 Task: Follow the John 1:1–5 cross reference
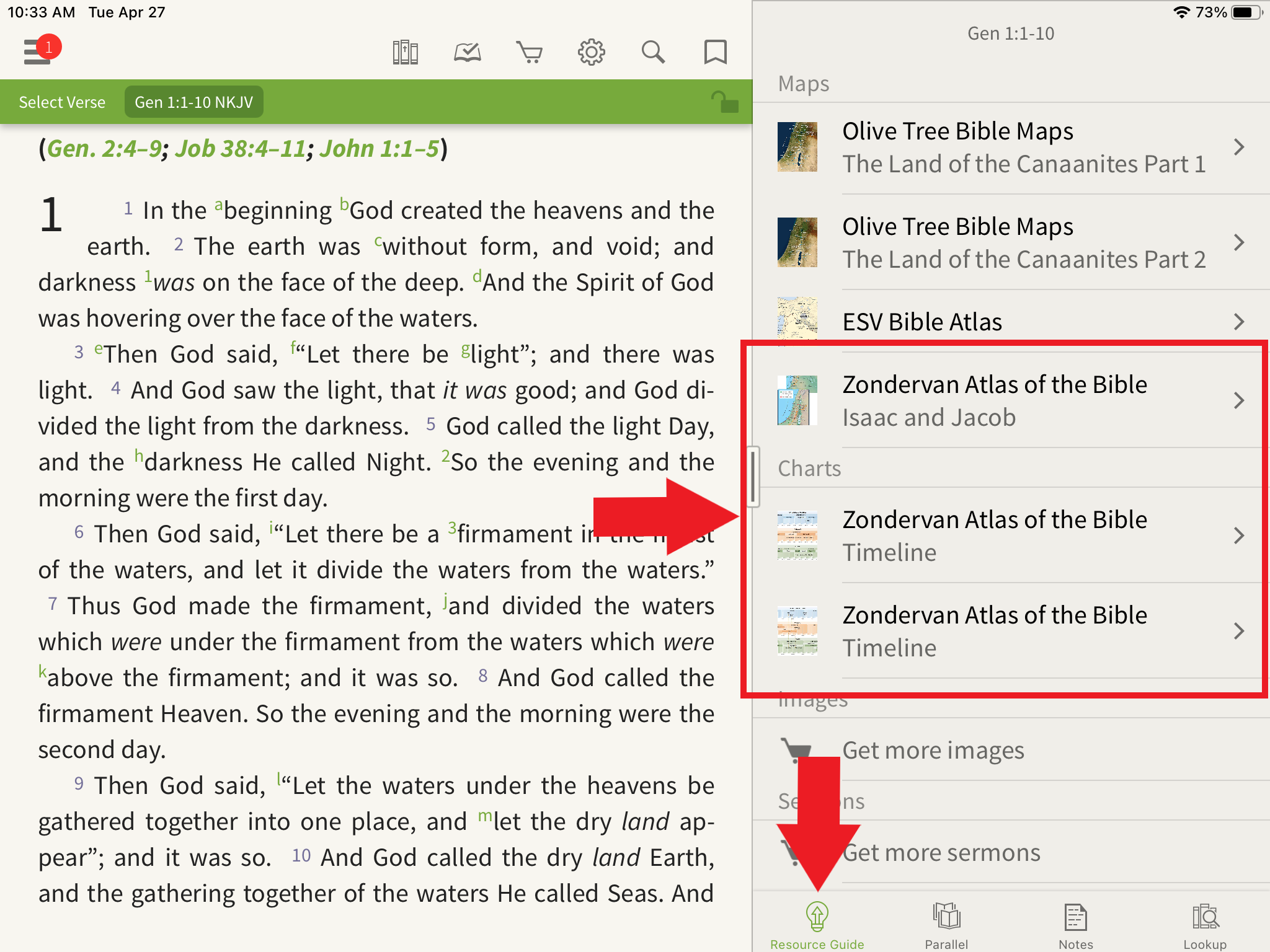click(x=380, y=149)
